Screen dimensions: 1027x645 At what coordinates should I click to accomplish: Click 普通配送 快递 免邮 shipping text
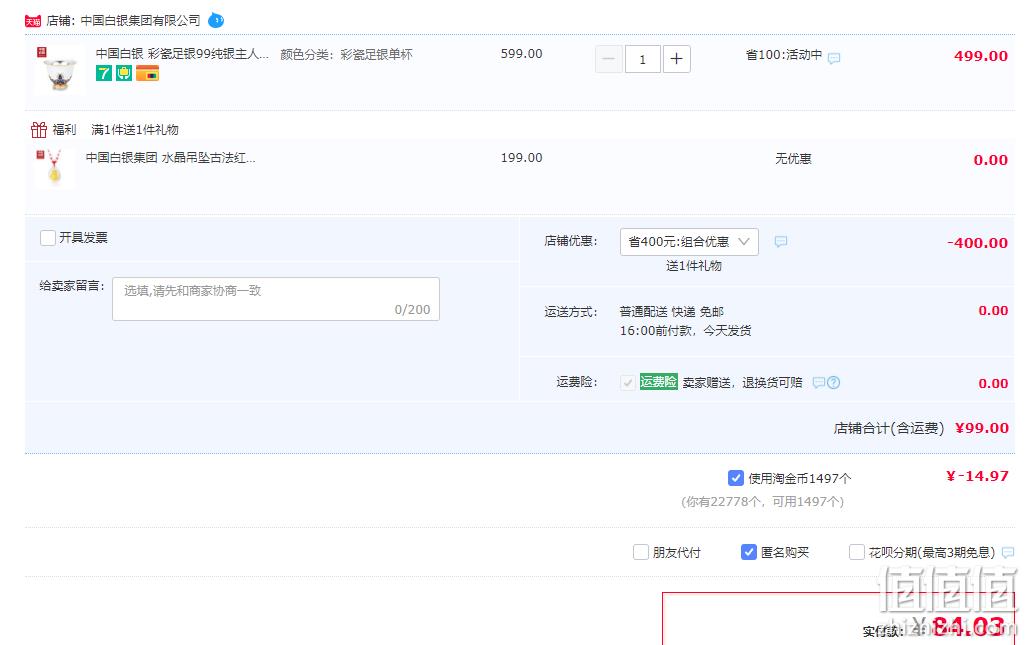(x=671, y=312)
